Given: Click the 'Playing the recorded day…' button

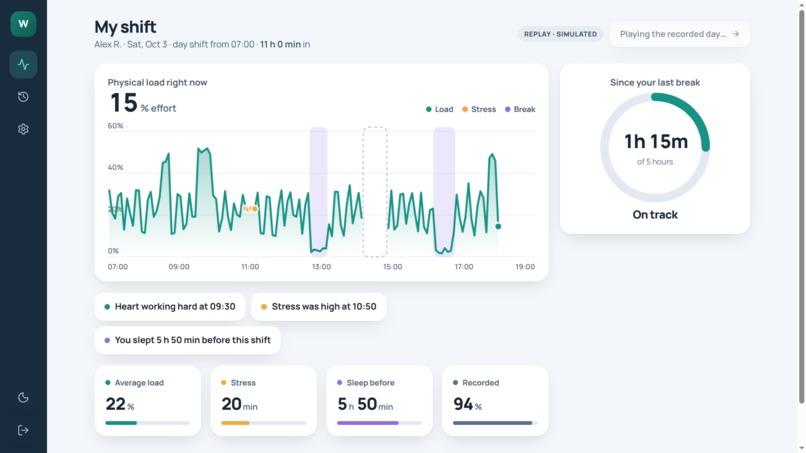Looking at the screenshot, I should pos(680,34).
